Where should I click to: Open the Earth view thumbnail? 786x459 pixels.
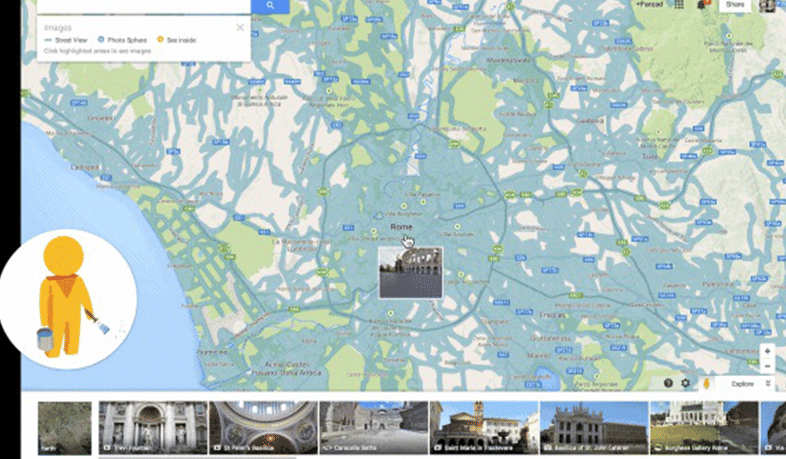[65, 428]
